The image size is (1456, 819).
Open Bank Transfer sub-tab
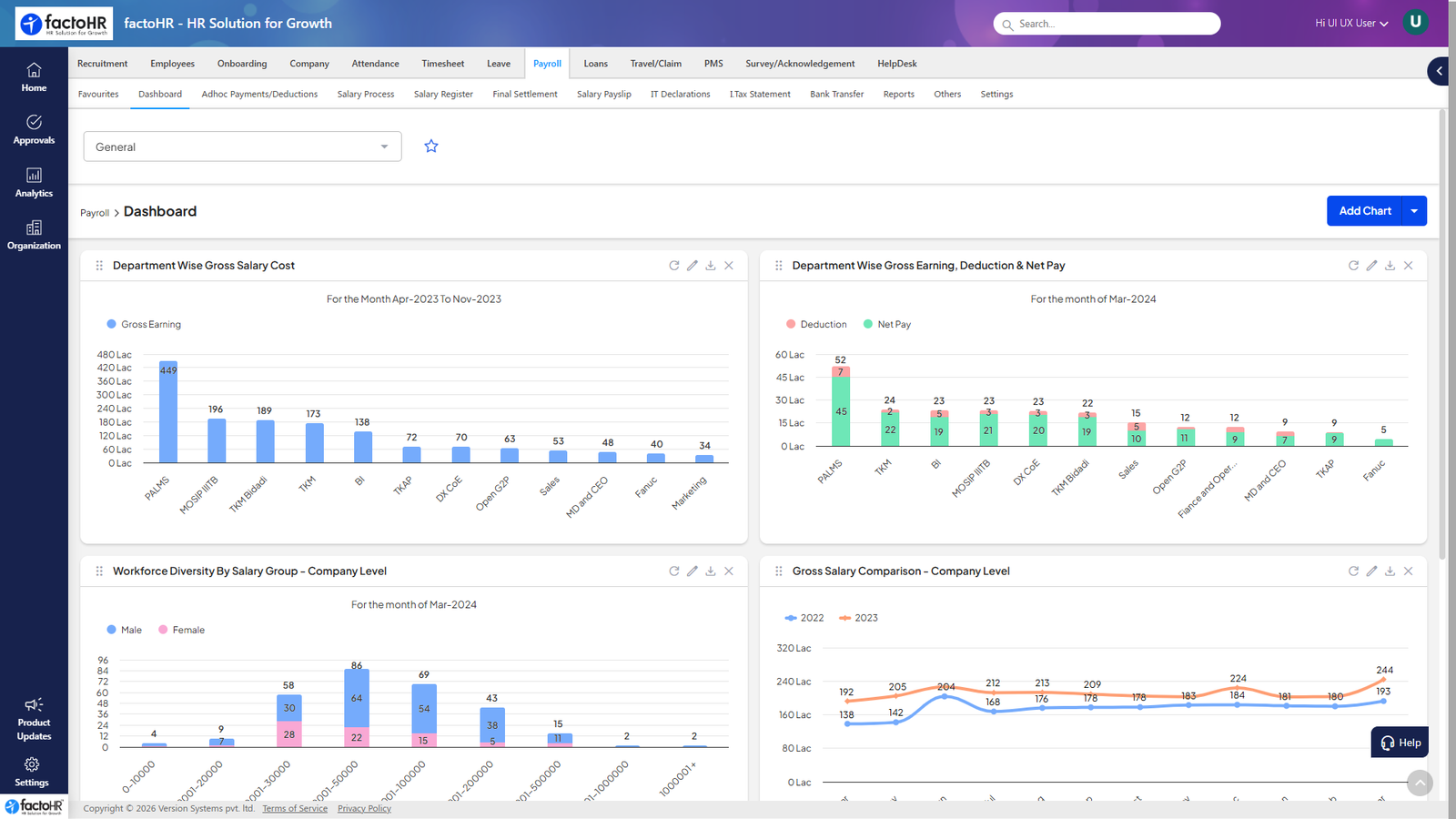point(836,95)
